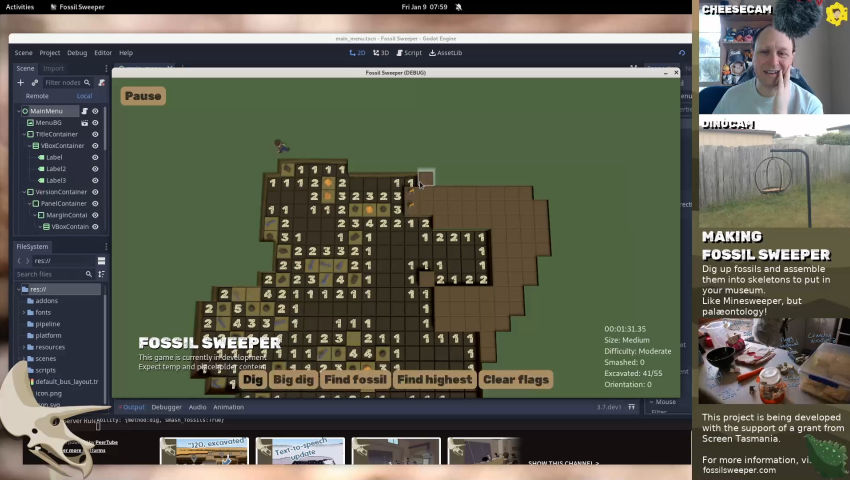
Task: Click the addons folder icon
Action: (x=31, y=300)
